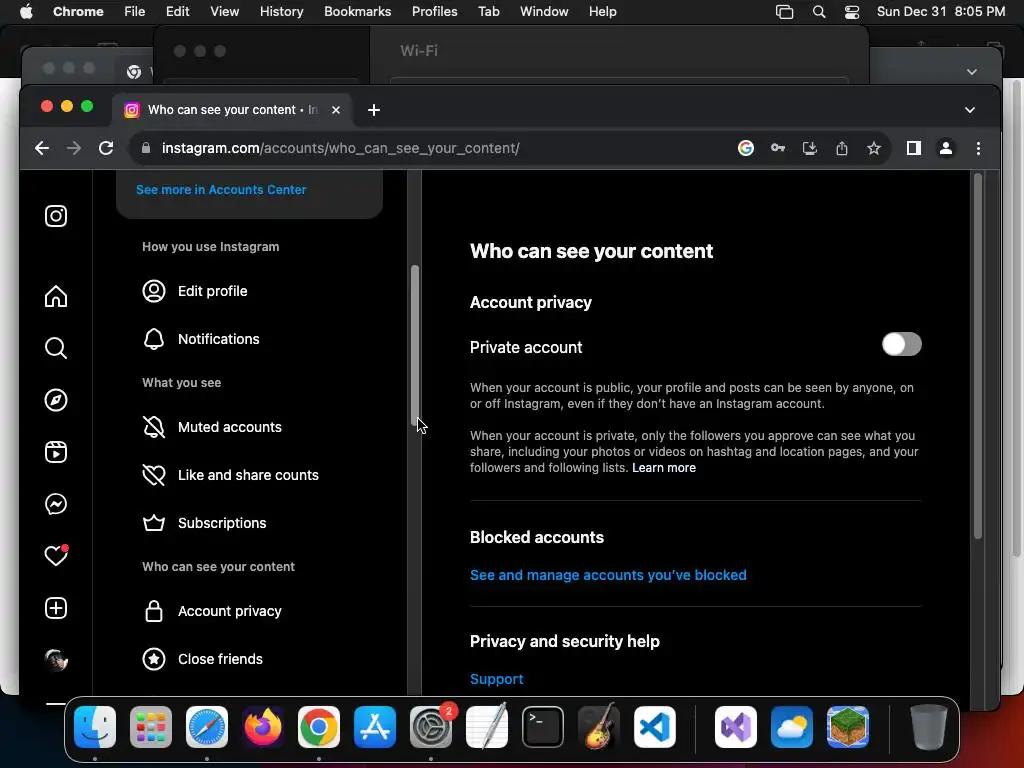The height and width of the screenshot is (768, 1024).
Task: Open Chrome three-dot menu
Action: click(x=978, y=148)
